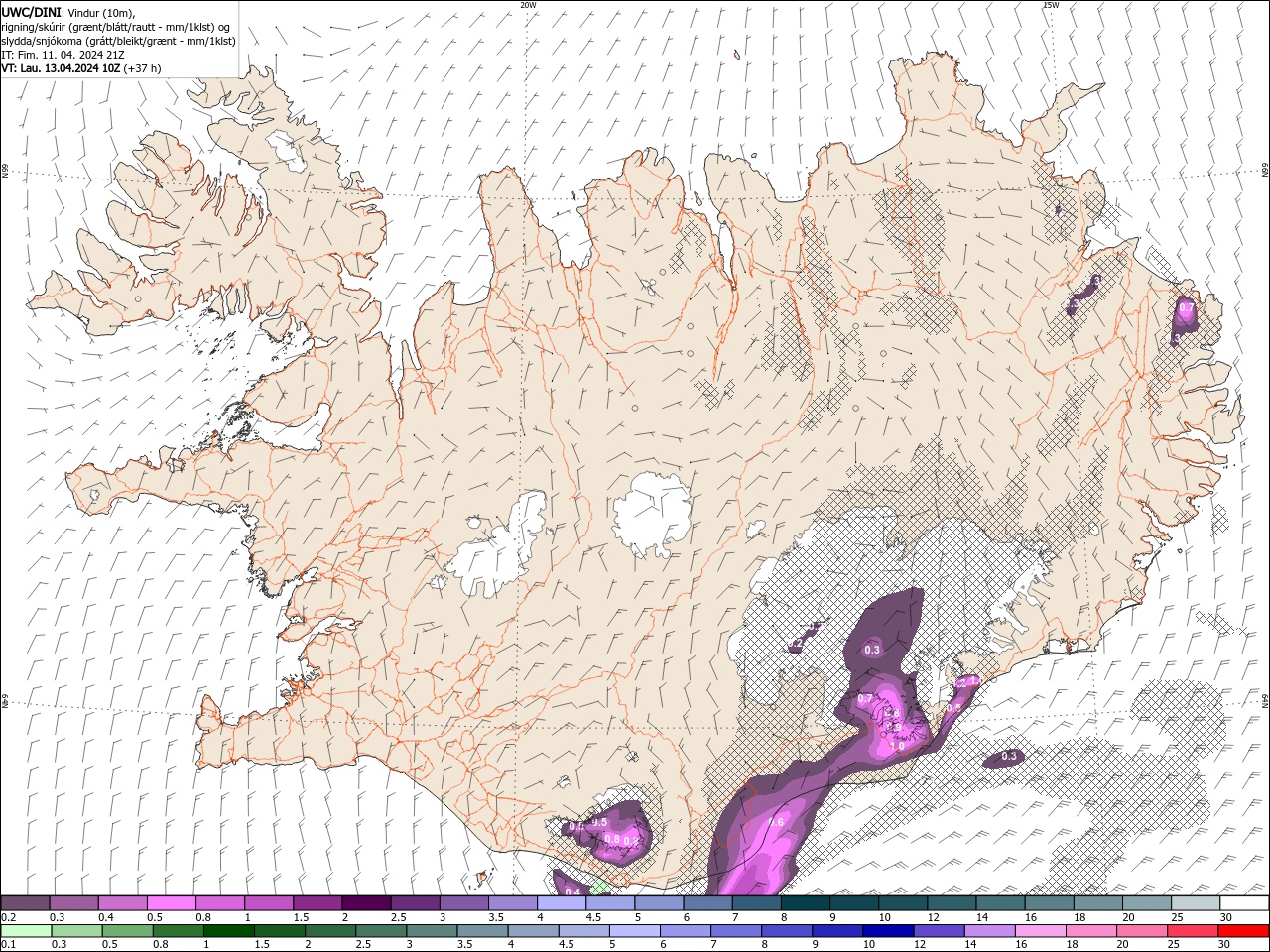Click the '0.1' label under the lower legend
1270x952 pixels.
click(8, 944)
